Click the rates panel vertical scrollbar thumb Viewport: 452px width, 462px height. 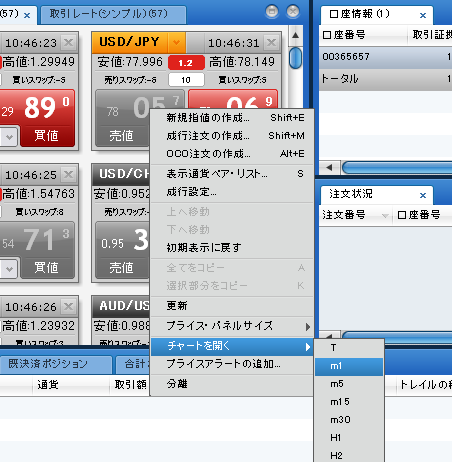click(295, 58)
